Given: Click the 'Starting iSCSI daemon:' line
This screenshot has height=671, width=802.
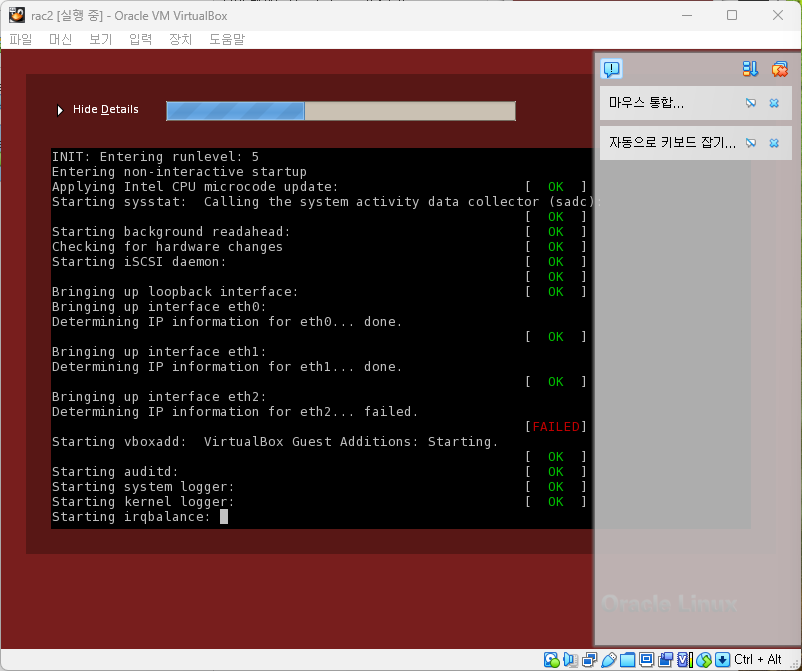Looking at the screenshot, I should (139, 262).
